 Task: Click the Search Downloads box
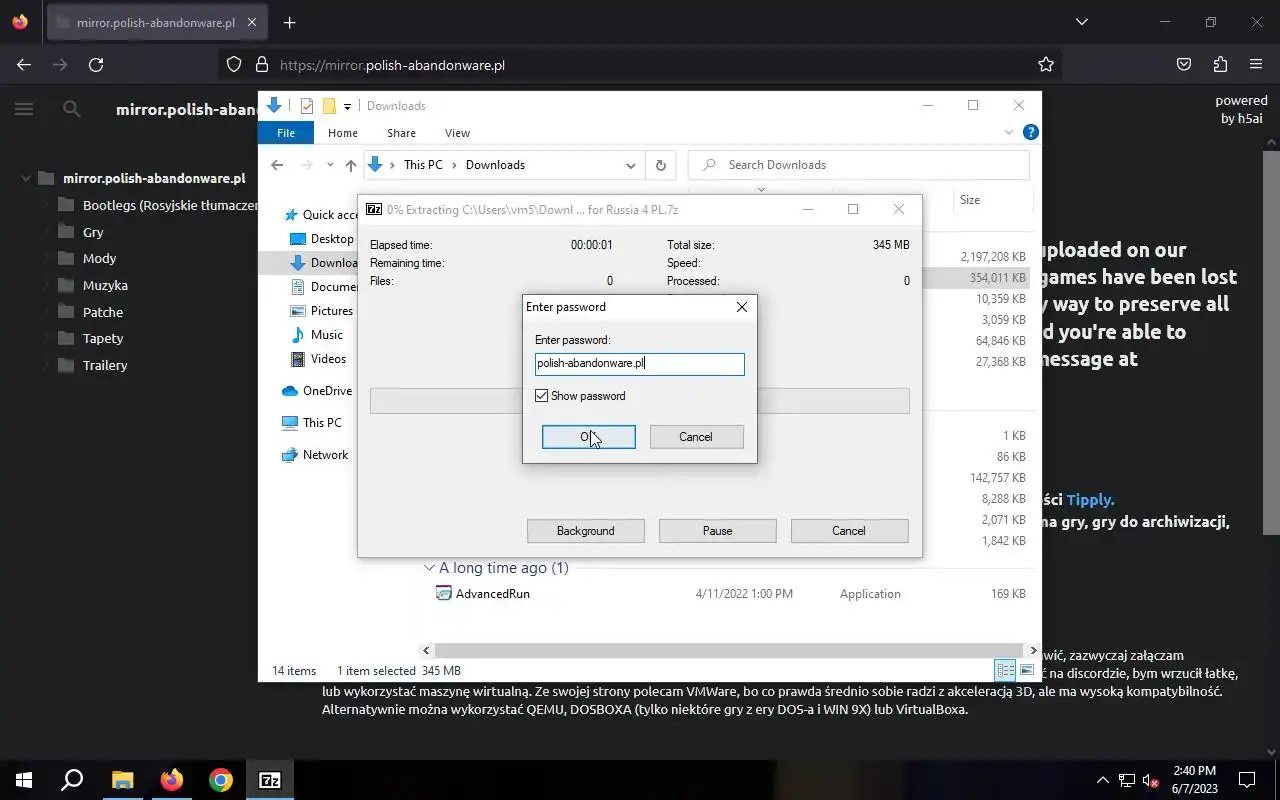(859, 165)
